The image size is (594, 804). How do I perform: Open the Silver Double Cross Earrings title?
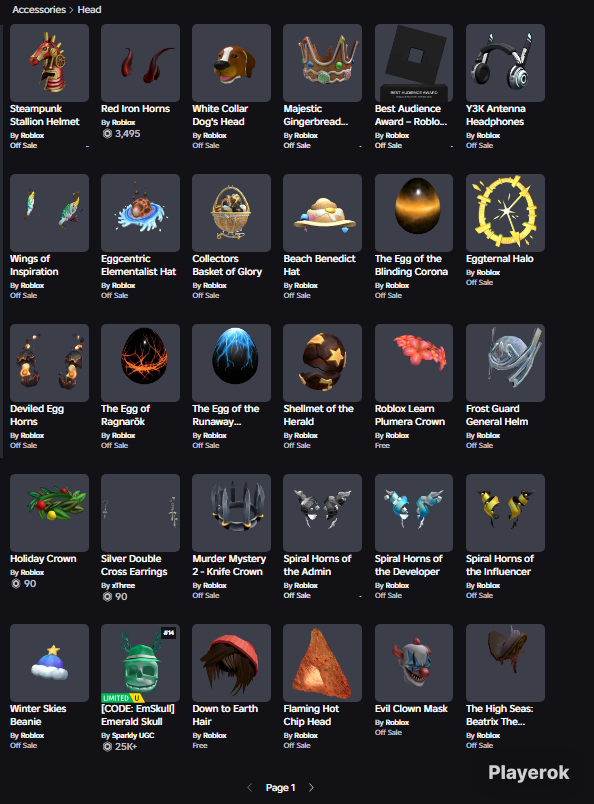[x=134, y=565]
